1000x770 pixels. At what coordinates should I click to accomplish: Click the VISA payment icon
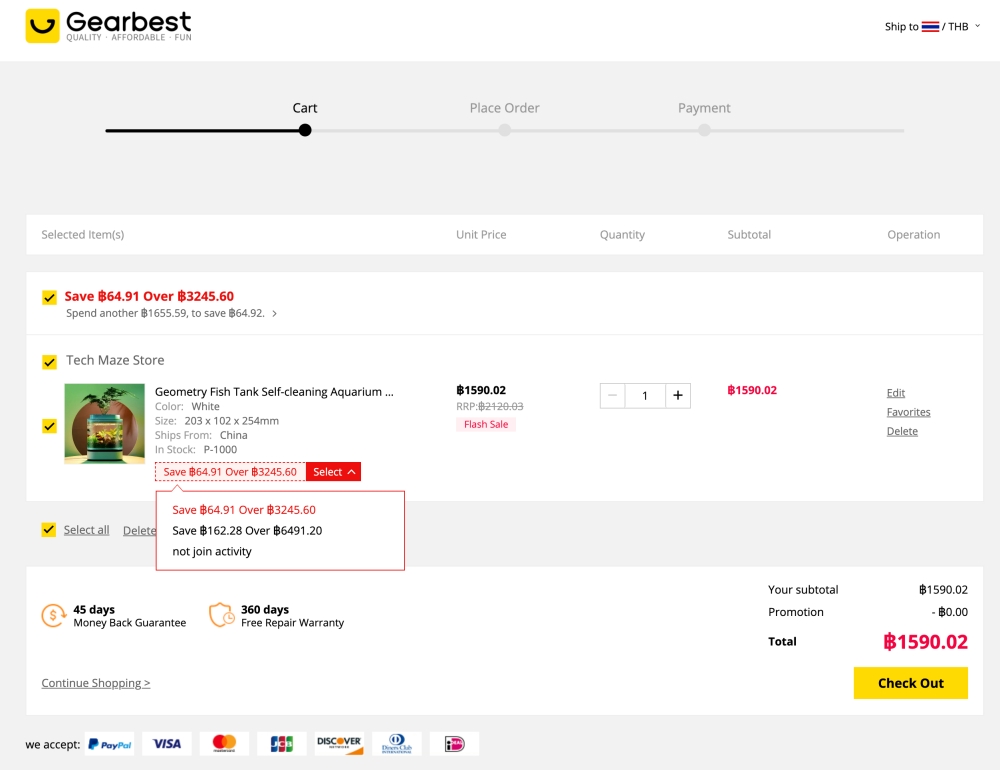(x=166, y=744)
